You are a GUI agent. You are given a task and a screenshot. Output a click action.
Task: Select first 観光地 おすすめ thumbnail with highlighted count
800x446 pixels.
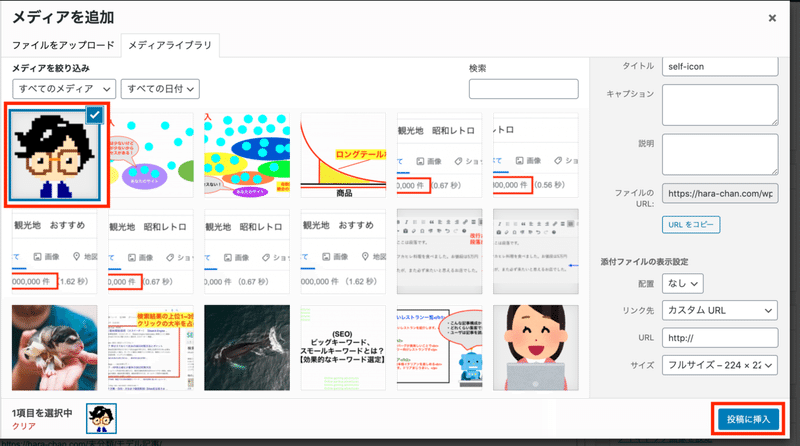coord(55,252)
